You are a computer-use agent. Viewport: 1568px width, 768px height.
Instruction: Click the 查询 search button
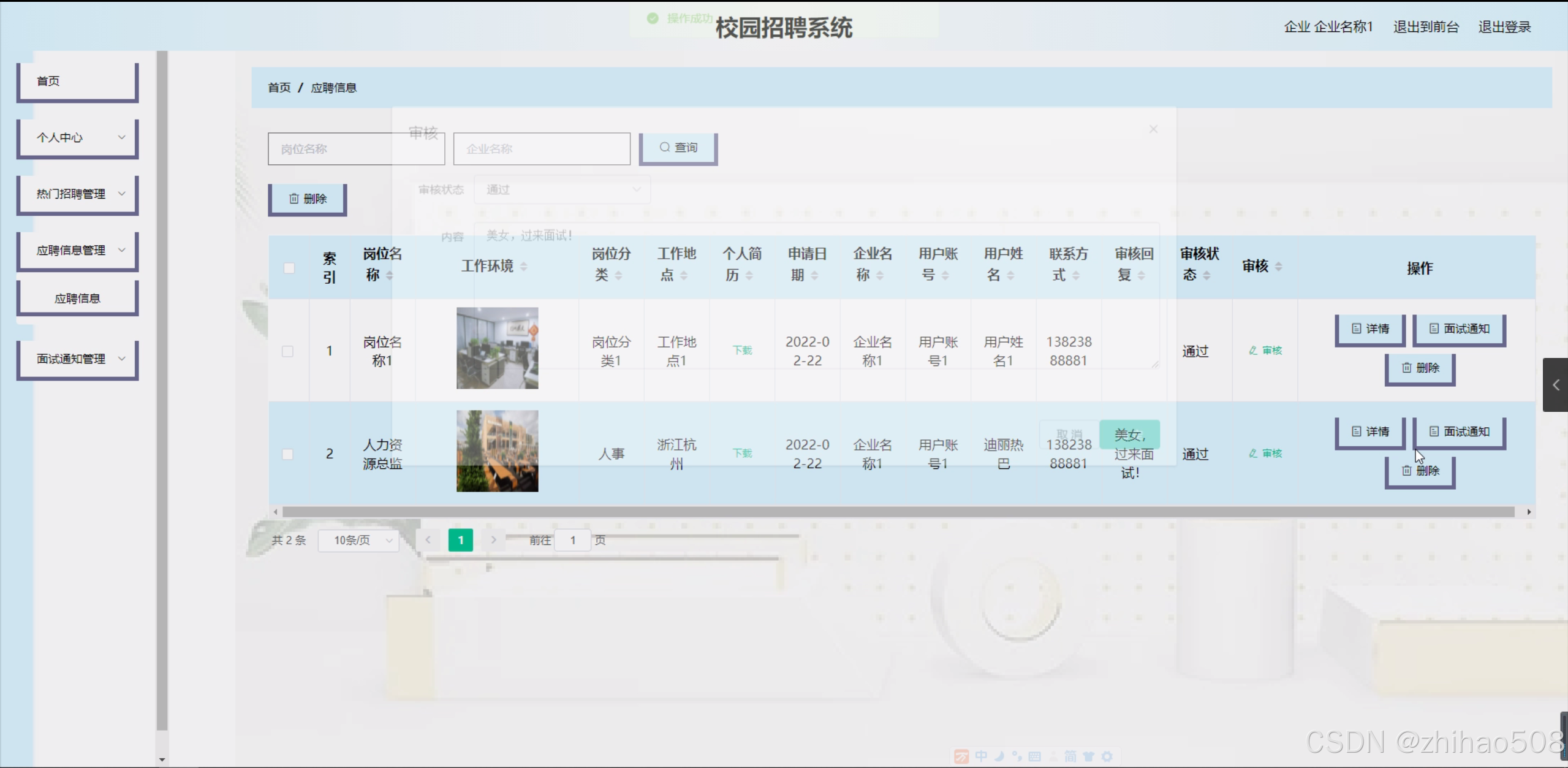click(x=678, y=148)
